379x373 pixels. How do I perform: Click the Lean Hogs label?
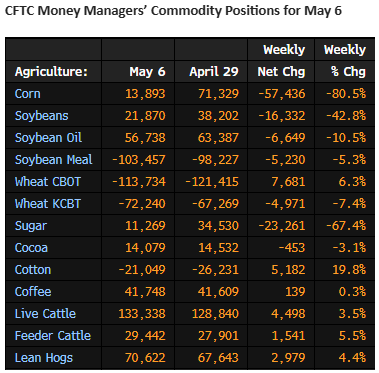[x=44, y=358]
